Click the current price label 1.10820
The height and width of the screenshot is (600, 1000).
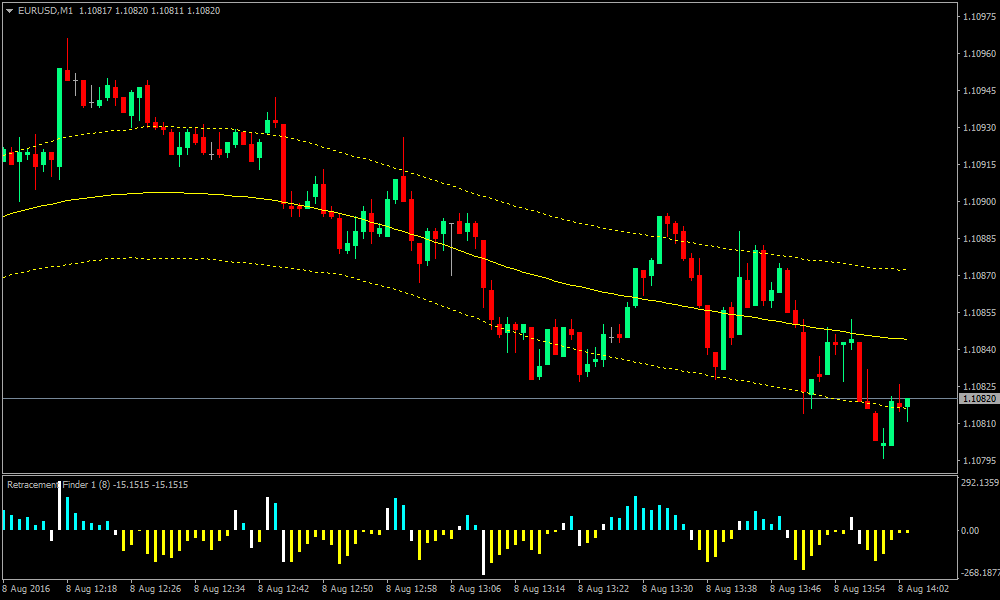977,398
